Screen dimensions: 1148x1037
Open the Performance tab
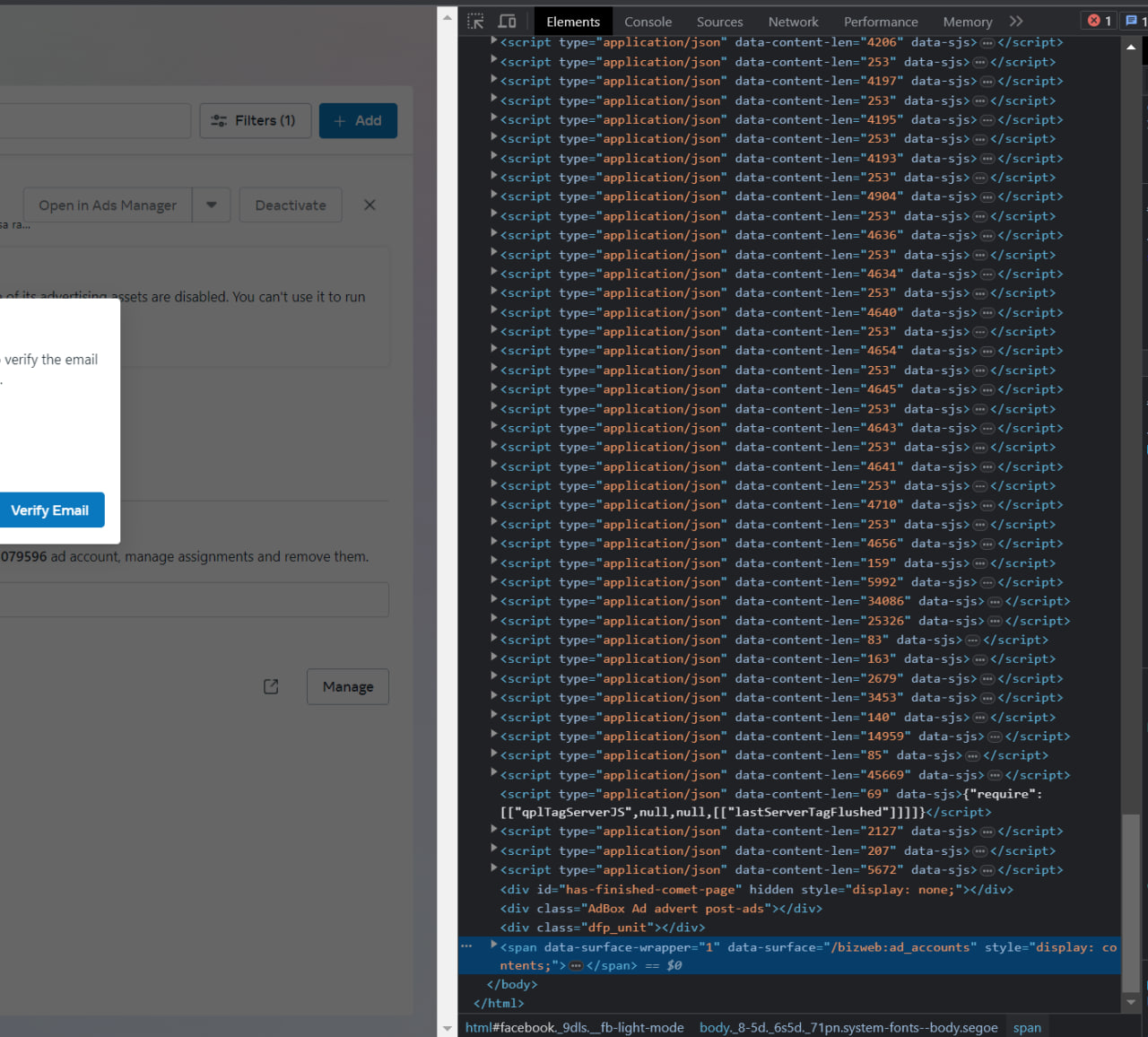point(881,22)
